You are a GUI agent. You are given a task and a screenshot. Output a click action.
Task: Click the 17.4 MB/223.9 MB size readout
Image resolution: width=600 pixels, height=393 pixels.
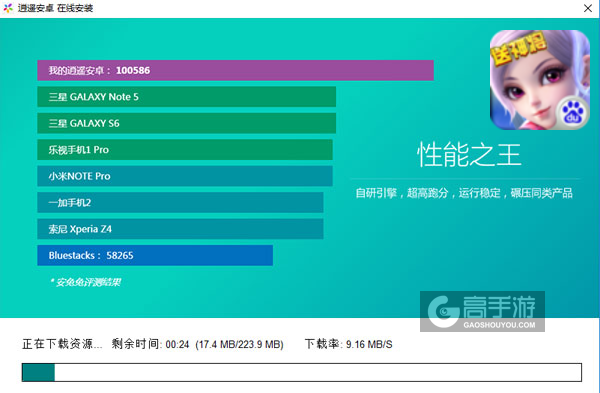pyautogui.click(x=240, y=344)
